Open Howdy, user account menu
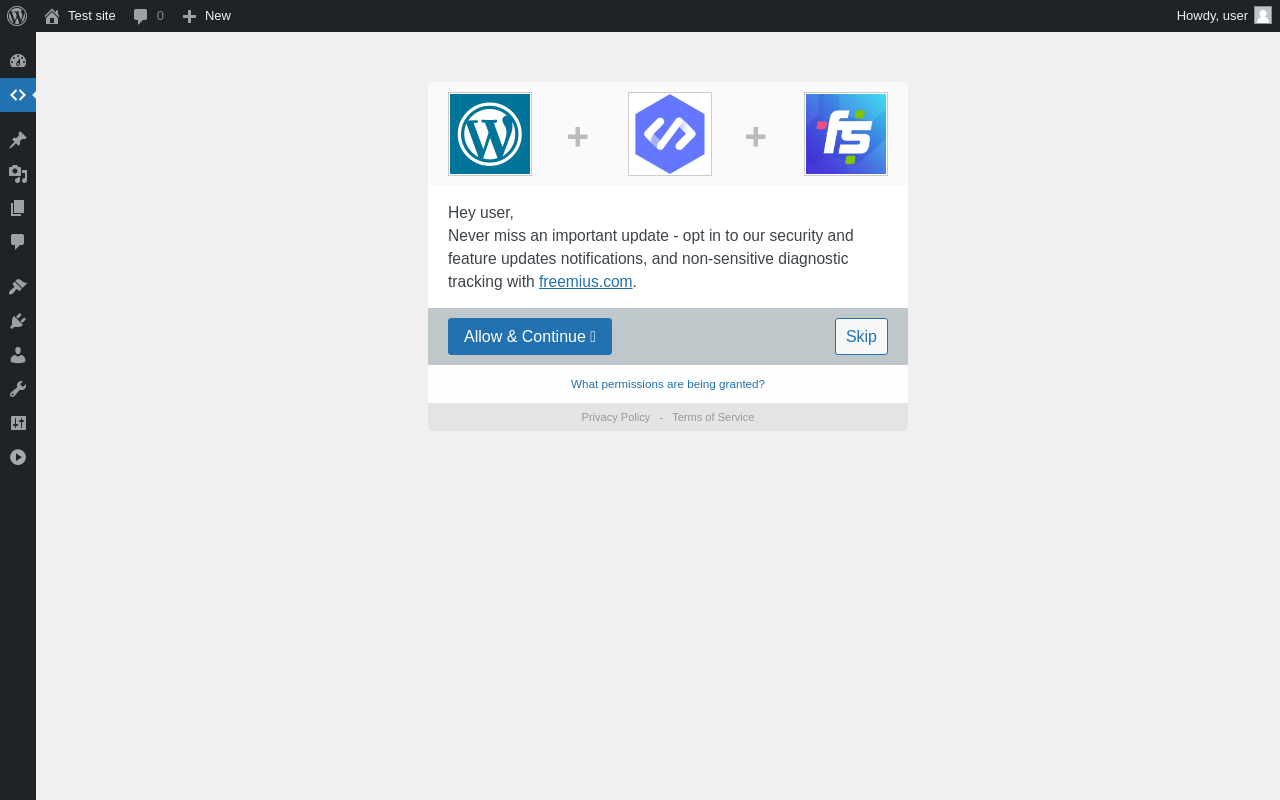The height and width of the screenshot is (800, 1280). [1223, 15]
